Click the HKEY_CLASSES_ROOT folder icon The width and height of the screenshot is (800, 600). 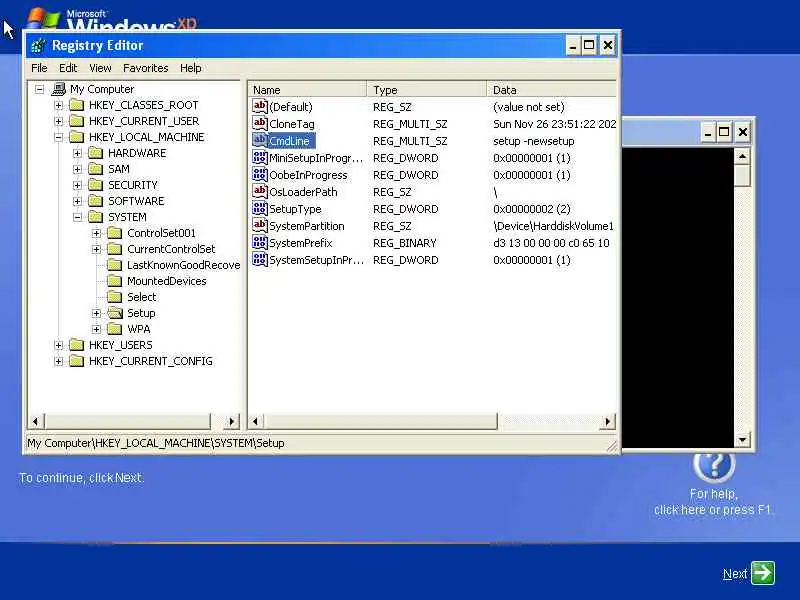point(77,105)
